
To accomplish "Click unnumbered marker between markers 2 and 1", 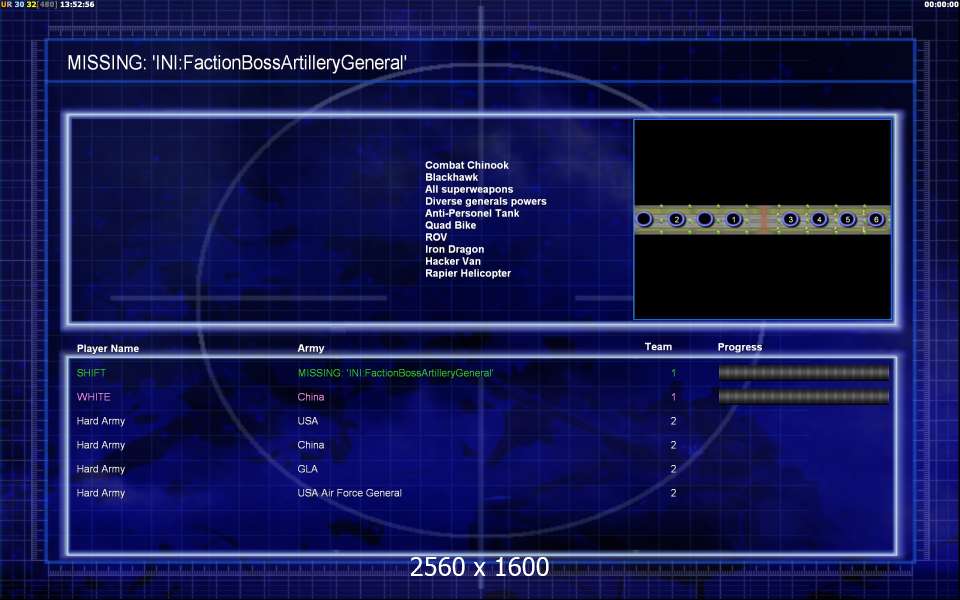I will (705, 219).
